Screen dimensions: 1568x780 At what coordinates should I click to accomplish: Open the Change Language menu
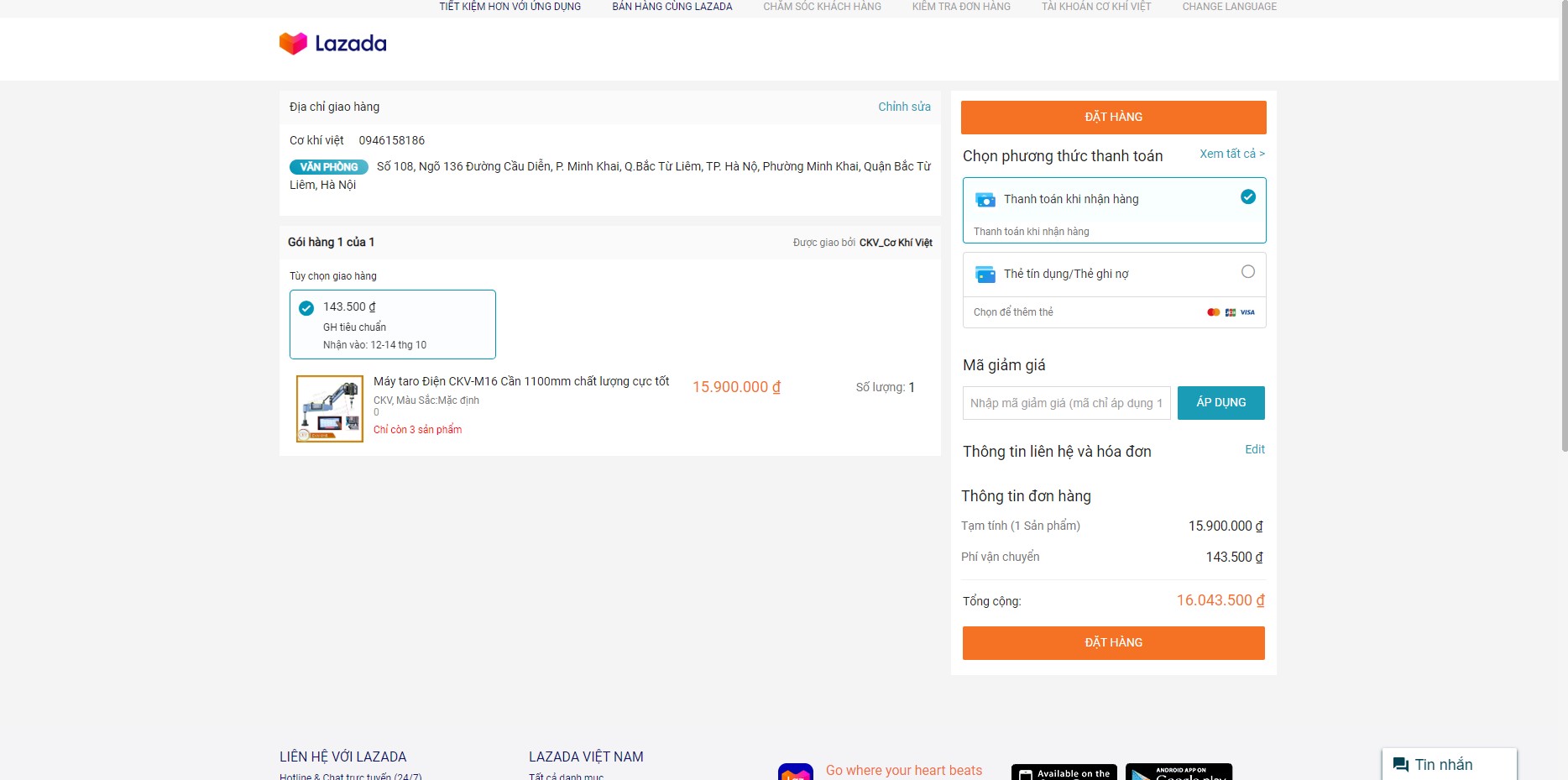(1229, 7)
